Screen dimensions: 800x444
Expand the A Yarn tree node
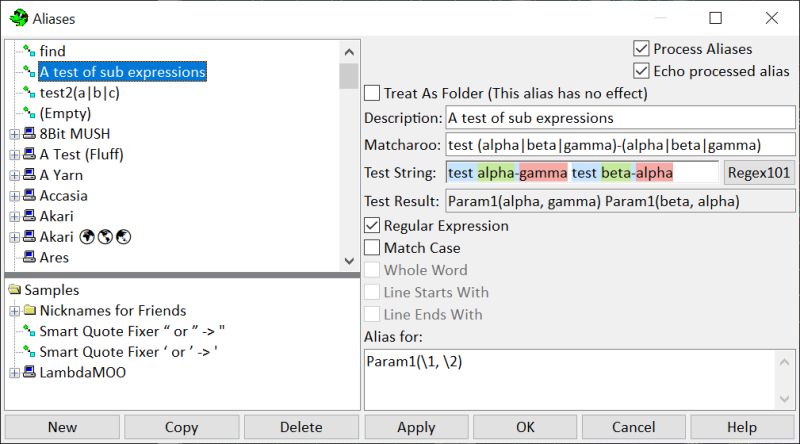[x=14, y=176]
